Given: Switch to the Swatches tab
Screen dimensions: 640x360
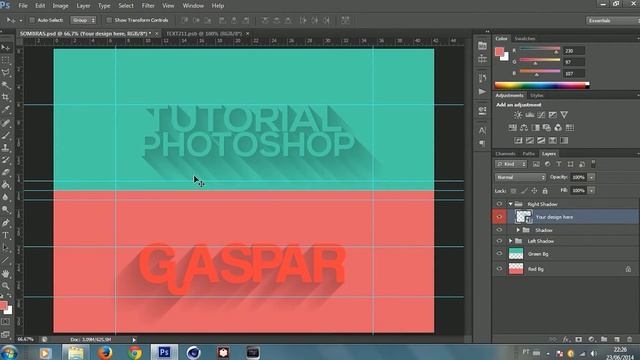Looking at the screenshot, I should 525,38.
